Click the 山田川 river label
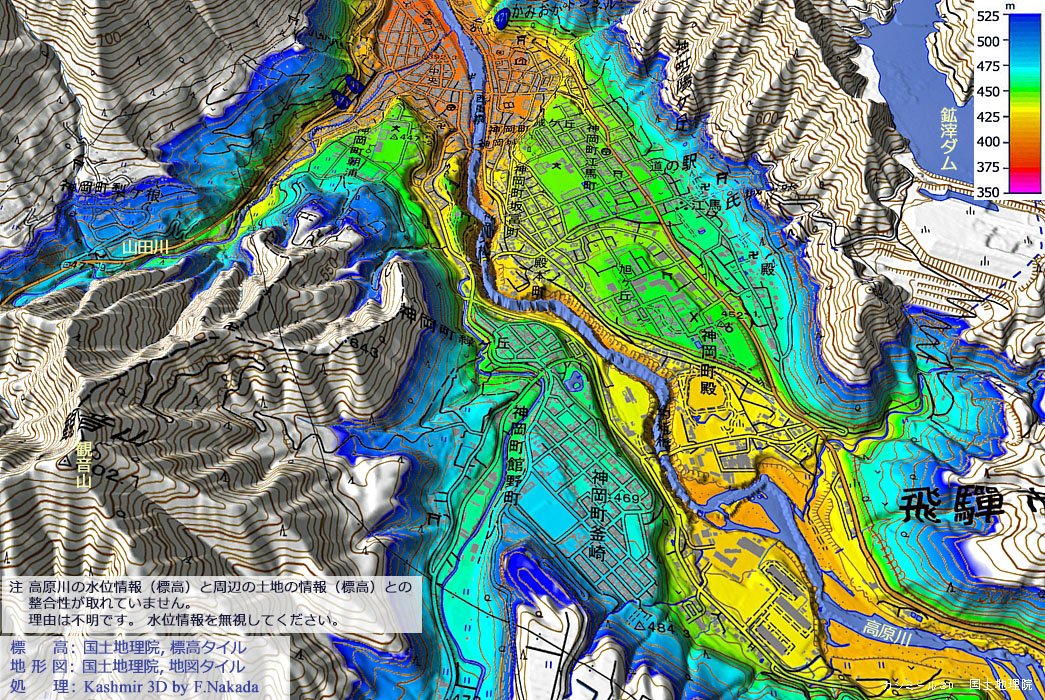 pyautogui.click(x=147, y=246)
